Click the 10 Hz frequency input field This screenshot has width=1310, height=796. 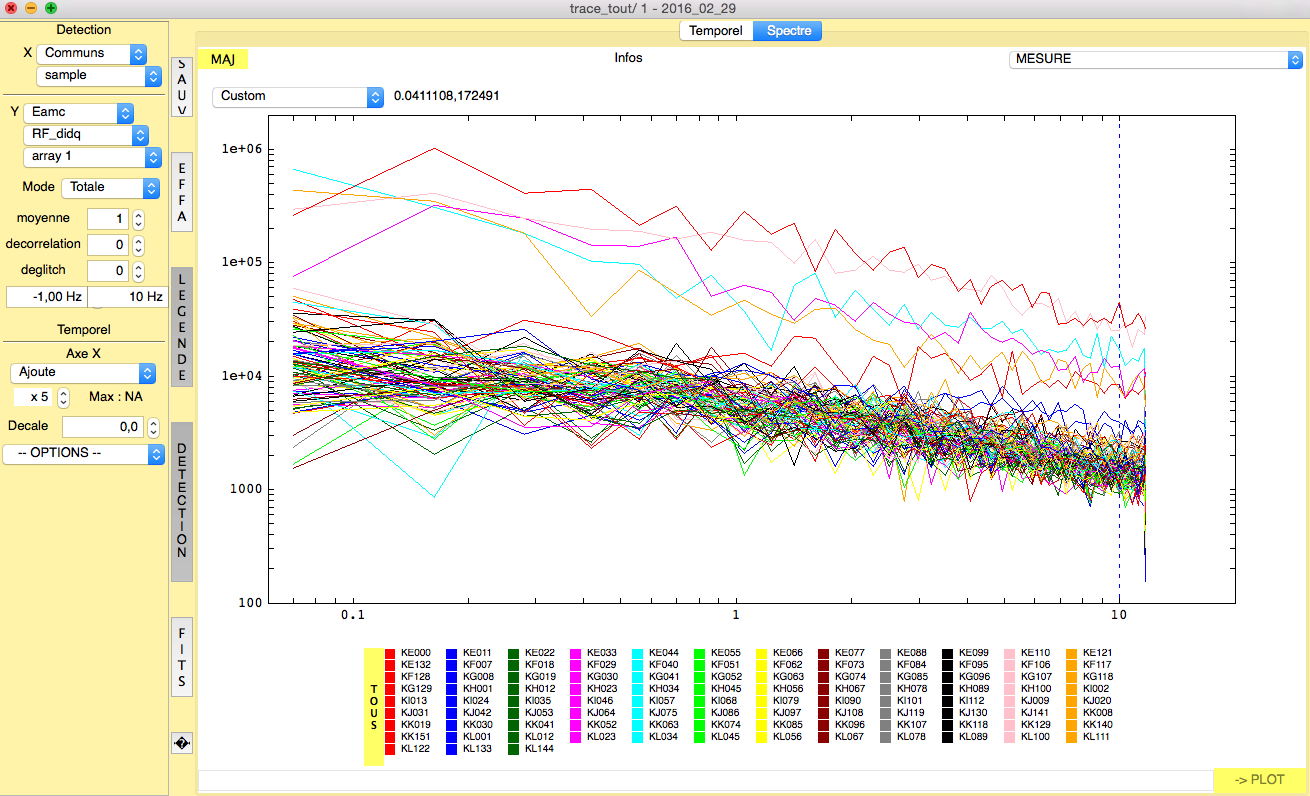point(127,297)
